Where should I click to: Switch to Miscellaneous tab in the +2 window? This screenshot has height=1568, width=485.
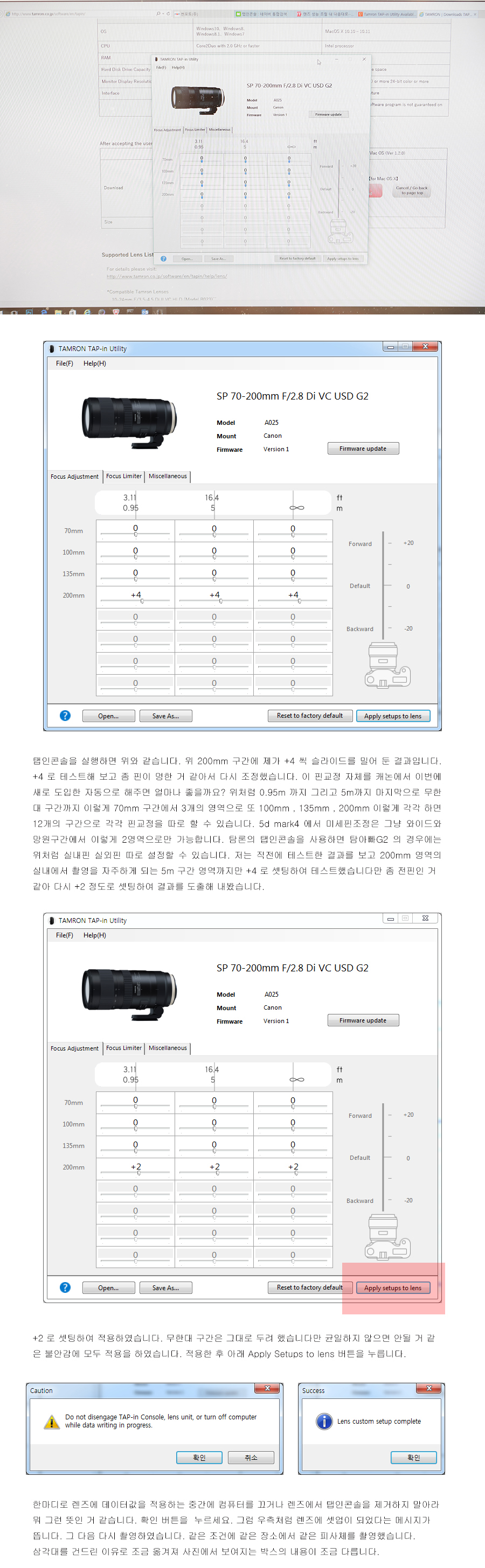pyautogui.click(x=168, y=1047)
